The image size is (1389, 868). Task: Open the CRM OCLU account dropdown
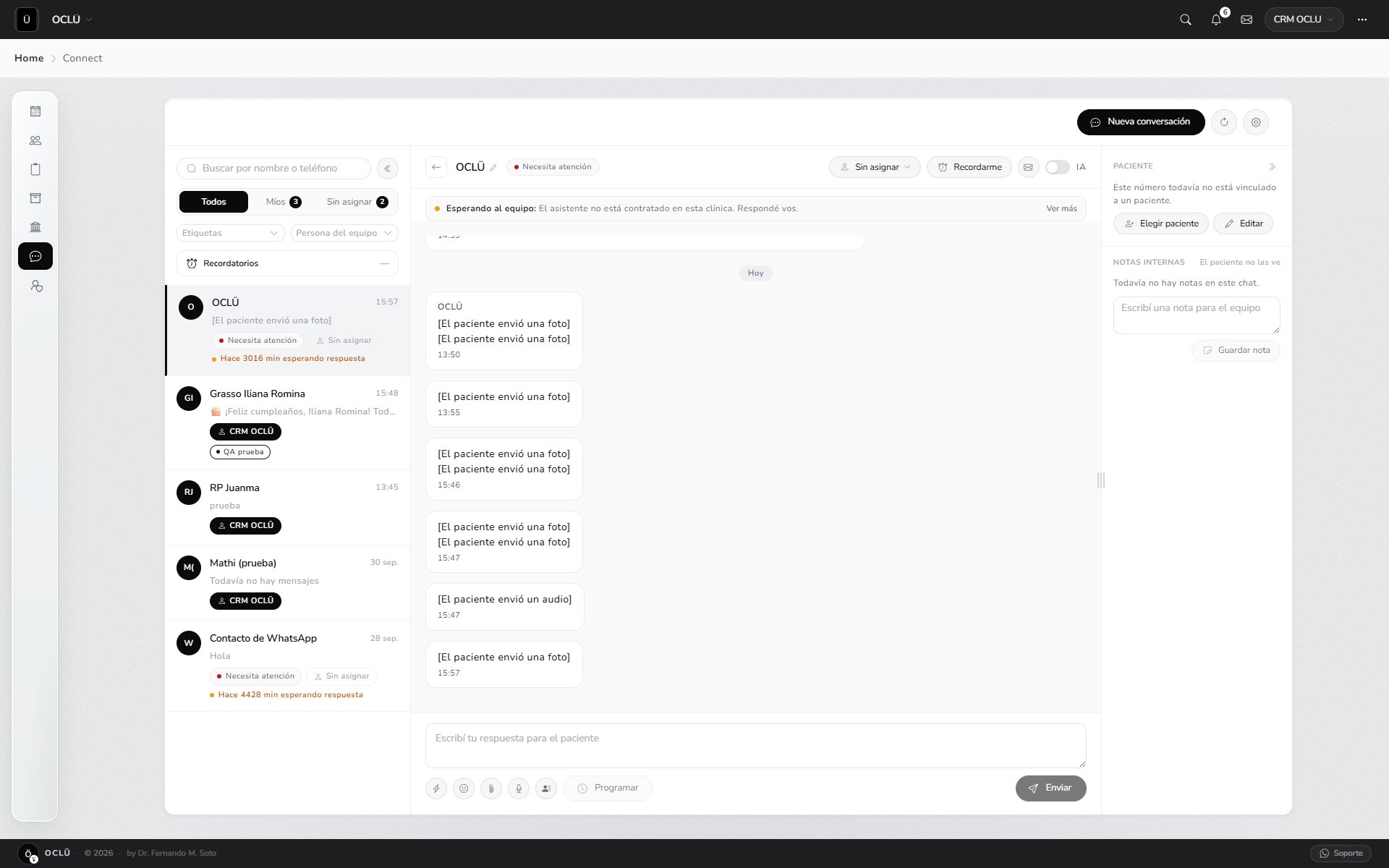pyautogui.click(x=1304, y=20)
